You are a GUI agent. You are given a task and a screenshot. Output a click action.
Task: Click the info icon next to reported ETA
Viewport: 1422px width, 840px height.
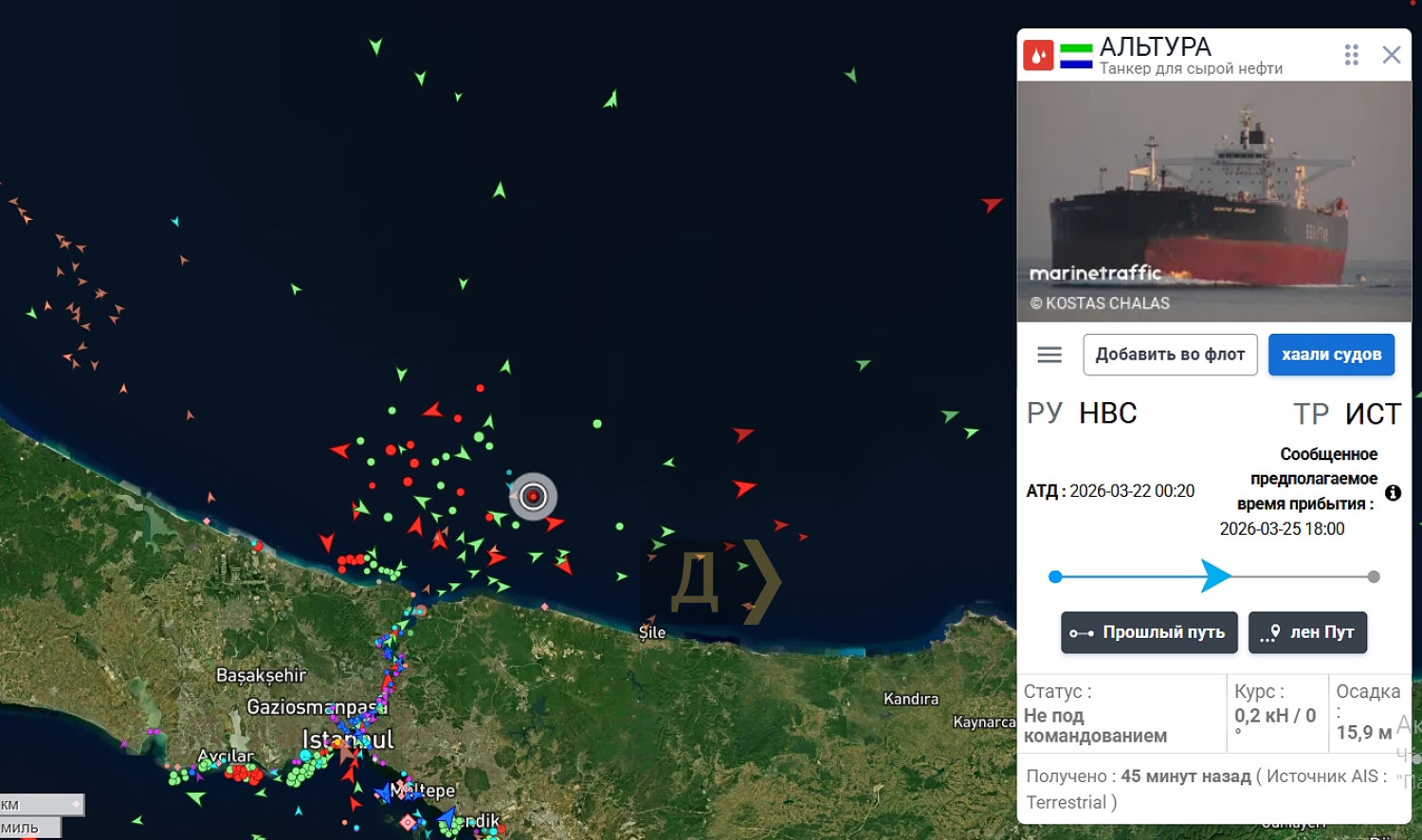[1393, 493]
